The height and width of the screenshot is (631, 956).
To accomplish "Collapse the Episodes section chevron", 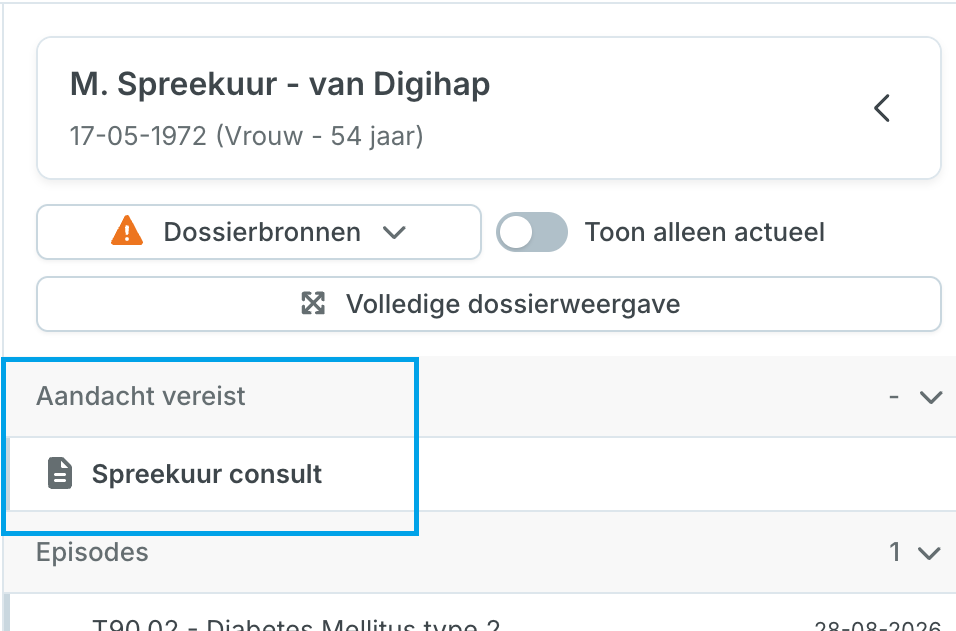I will point(929,553).
